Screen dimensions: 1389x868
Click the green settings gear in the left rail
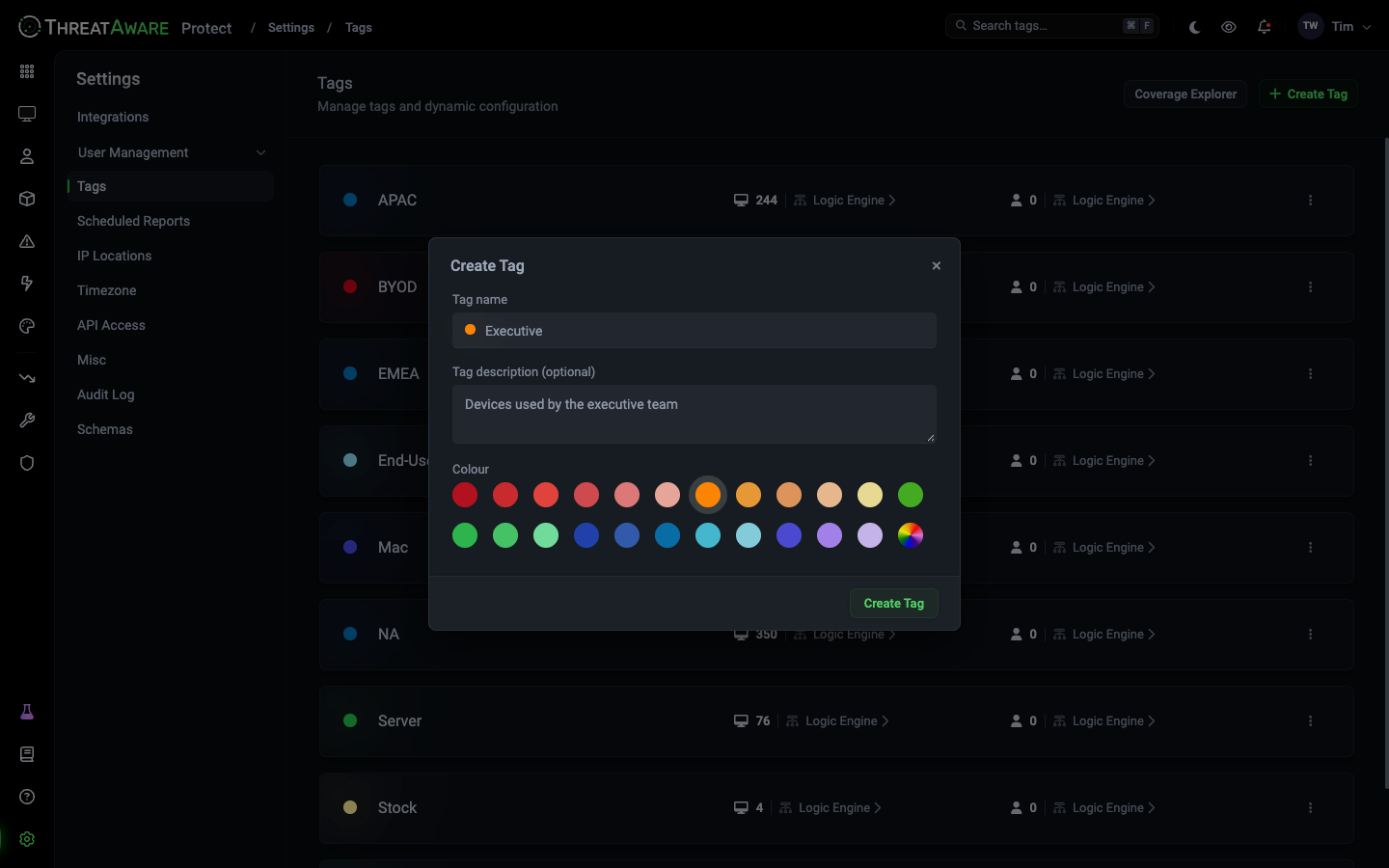point(27,839)
